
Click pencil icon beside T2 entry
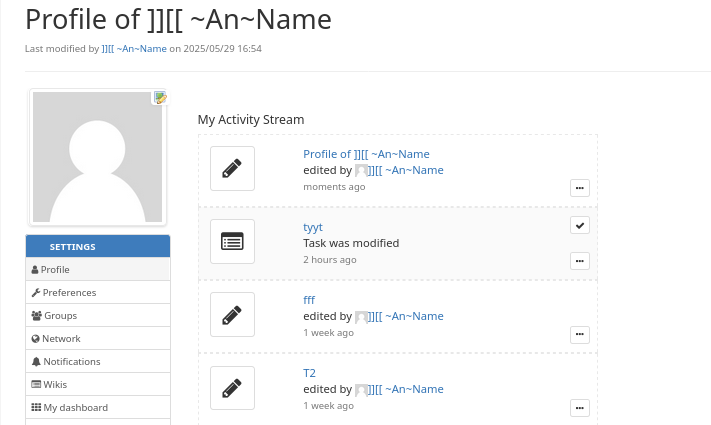click(x=232, y=388)
